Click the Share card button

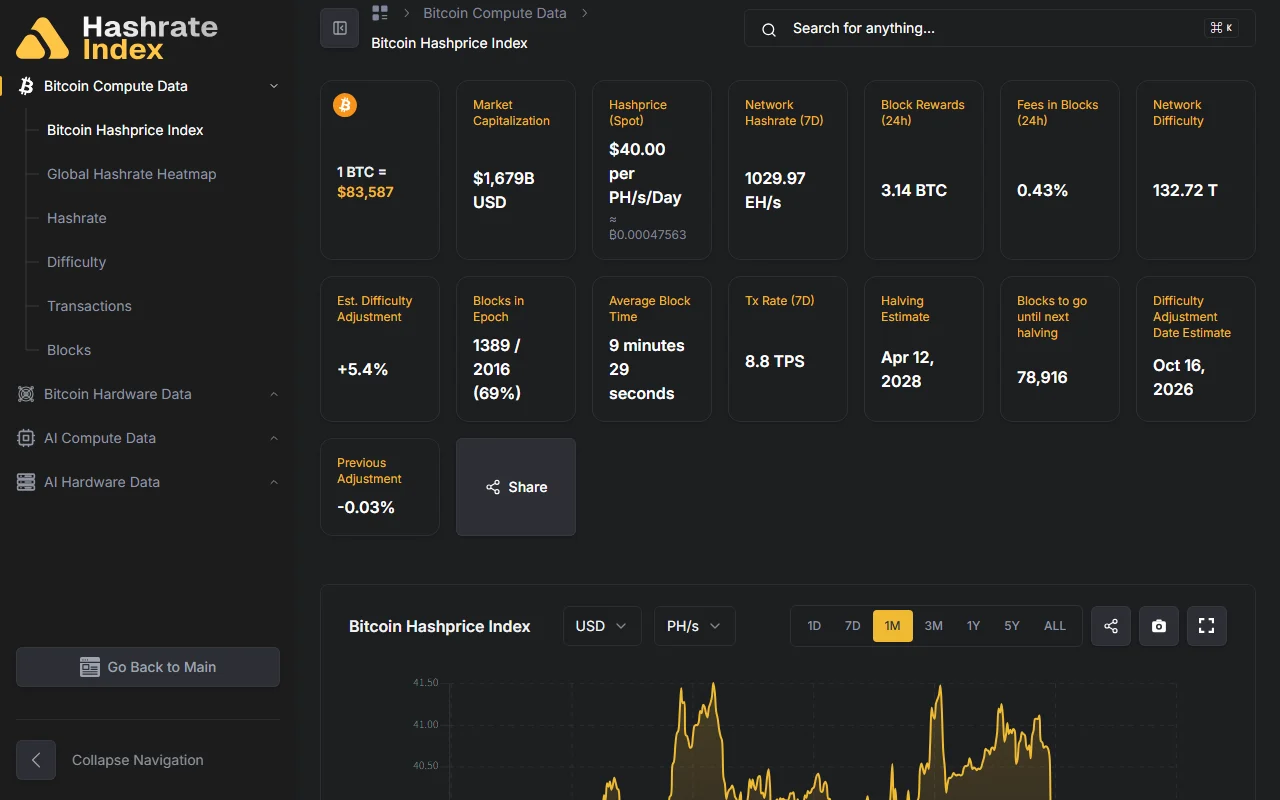click(x=516, y=487)
